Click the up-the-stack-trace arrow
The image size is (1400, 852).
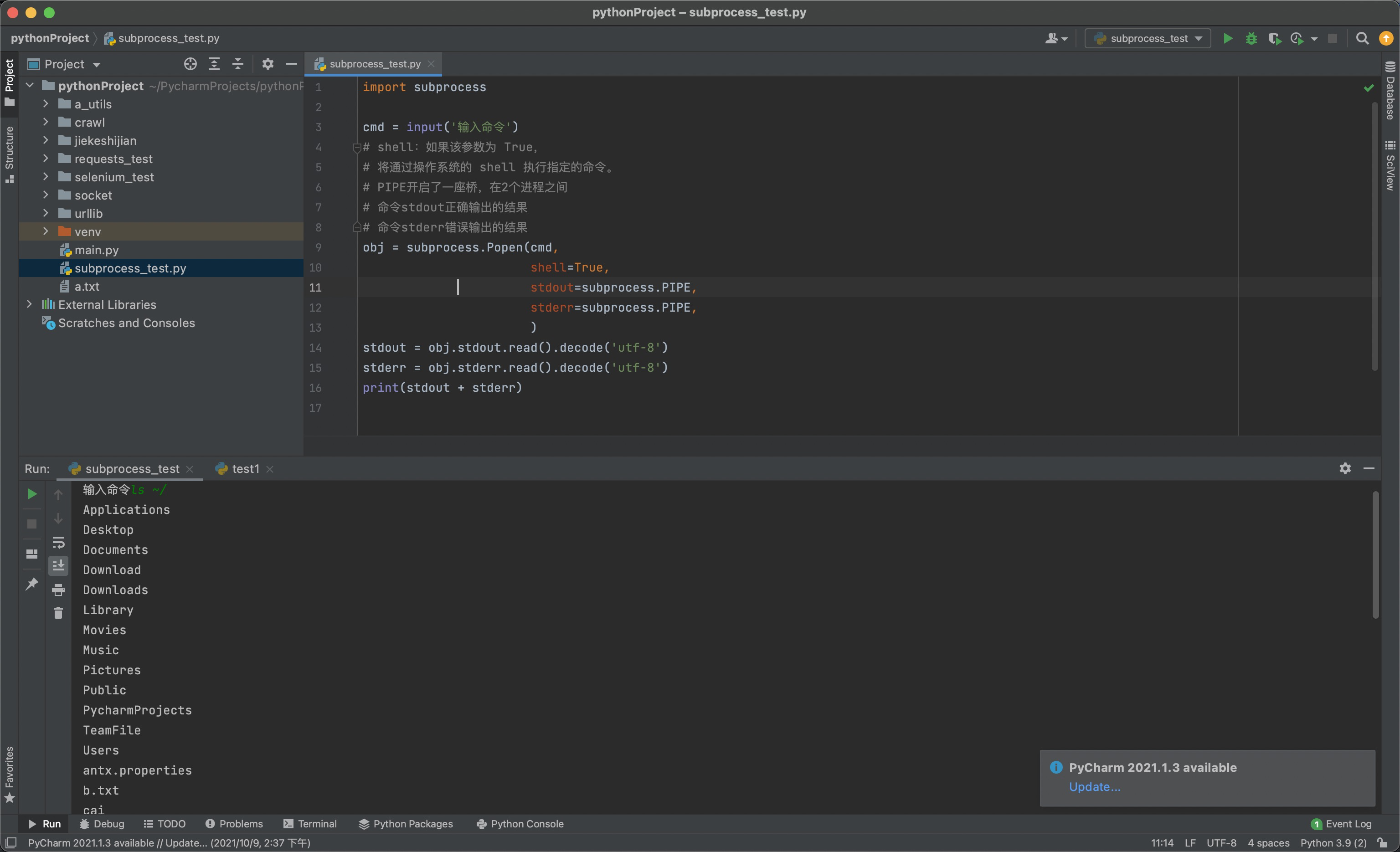point(58,495)
